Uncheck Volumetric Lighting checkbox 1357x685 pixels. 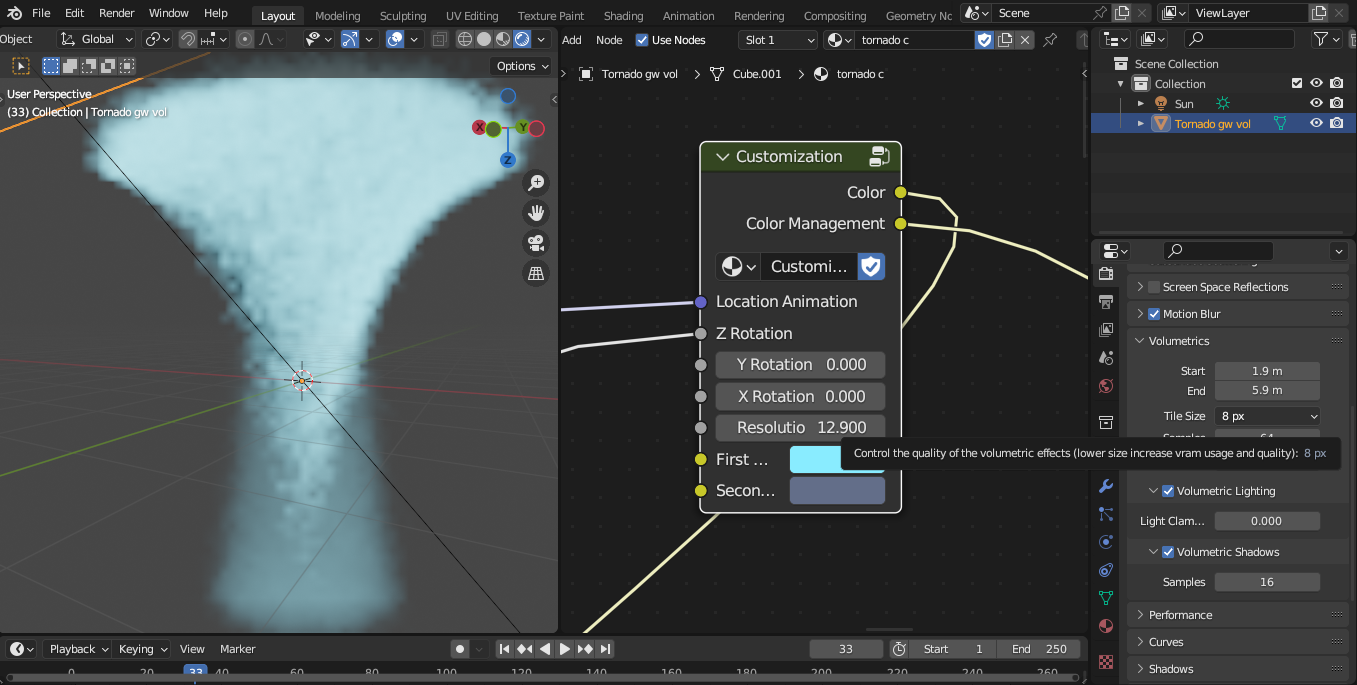(1168, 491)
